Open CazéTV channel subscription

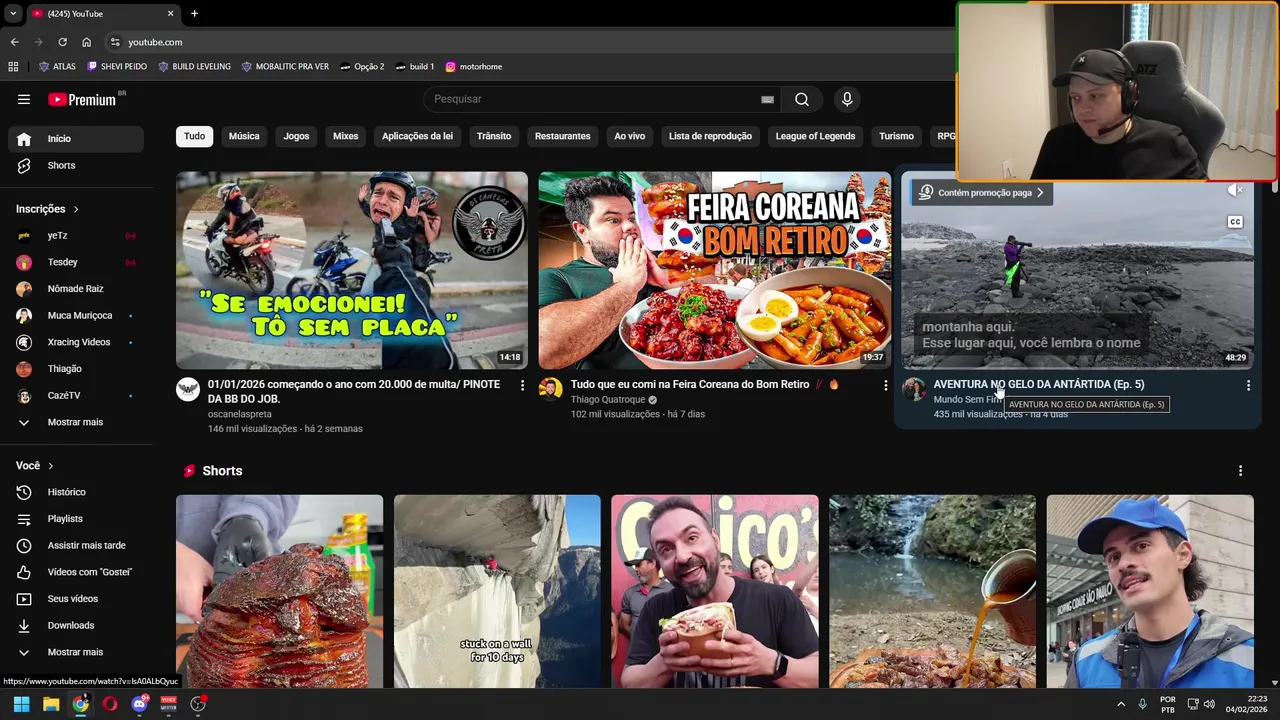point(76,395)
